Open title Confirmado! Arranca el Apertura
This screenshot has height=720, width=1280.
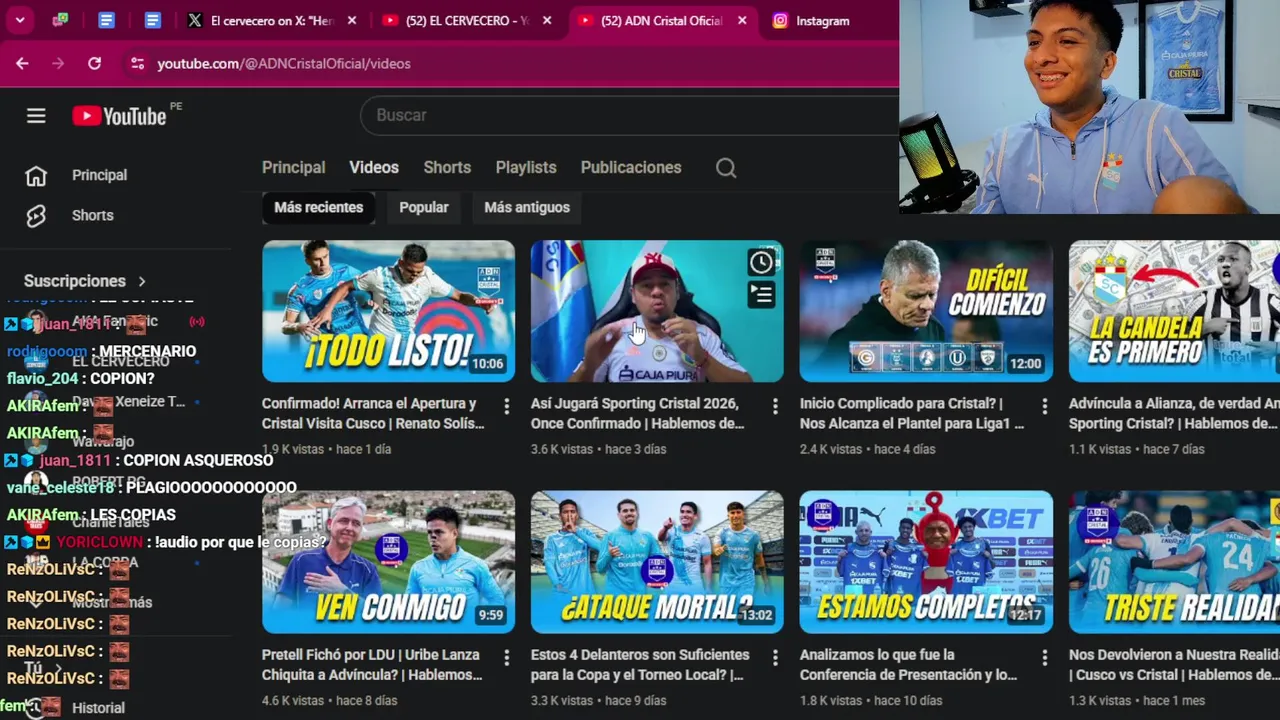click(x=373, y=413)
